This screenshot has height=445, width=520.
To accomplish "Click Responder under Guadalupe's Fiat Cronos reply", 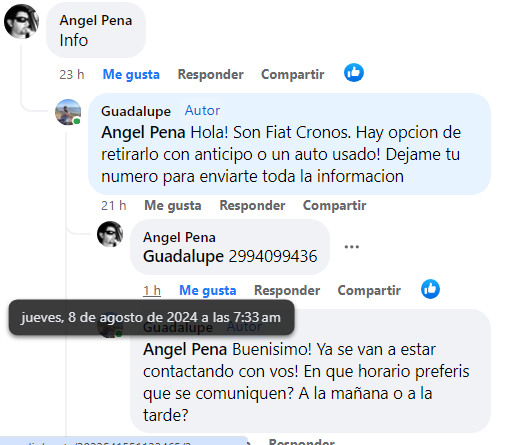I will coord(252,205).
